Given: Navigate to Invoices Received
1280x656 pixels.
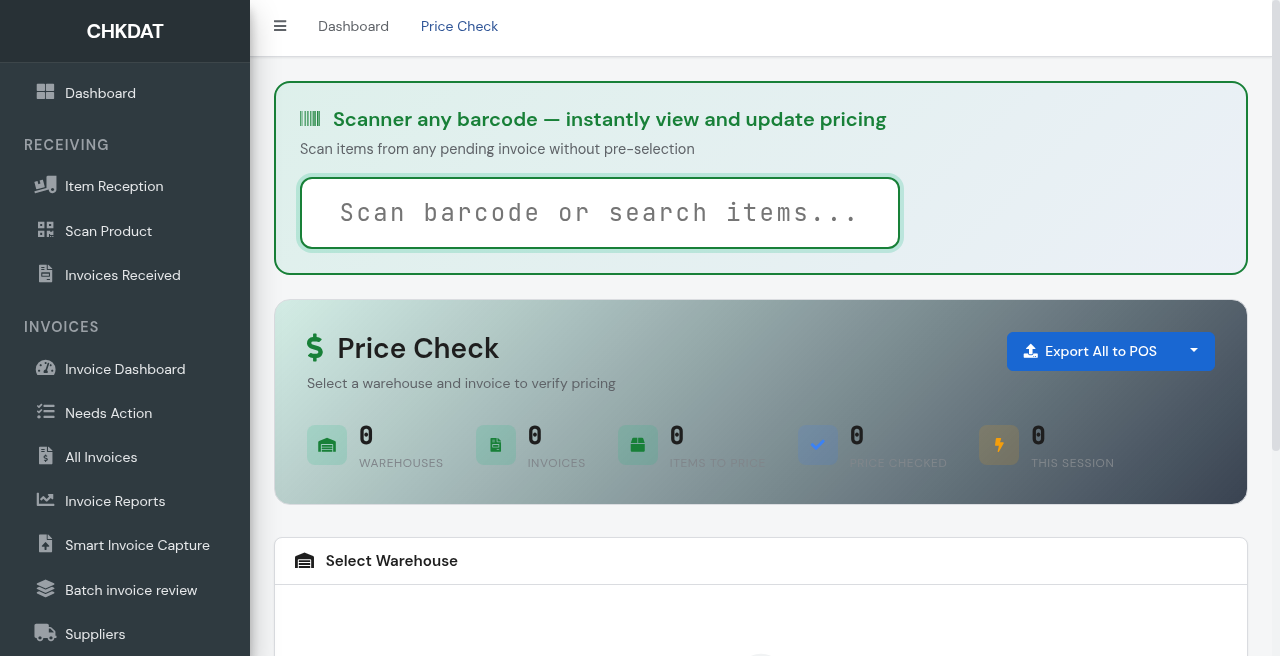Looking at the screenshot, I should 125,275.
